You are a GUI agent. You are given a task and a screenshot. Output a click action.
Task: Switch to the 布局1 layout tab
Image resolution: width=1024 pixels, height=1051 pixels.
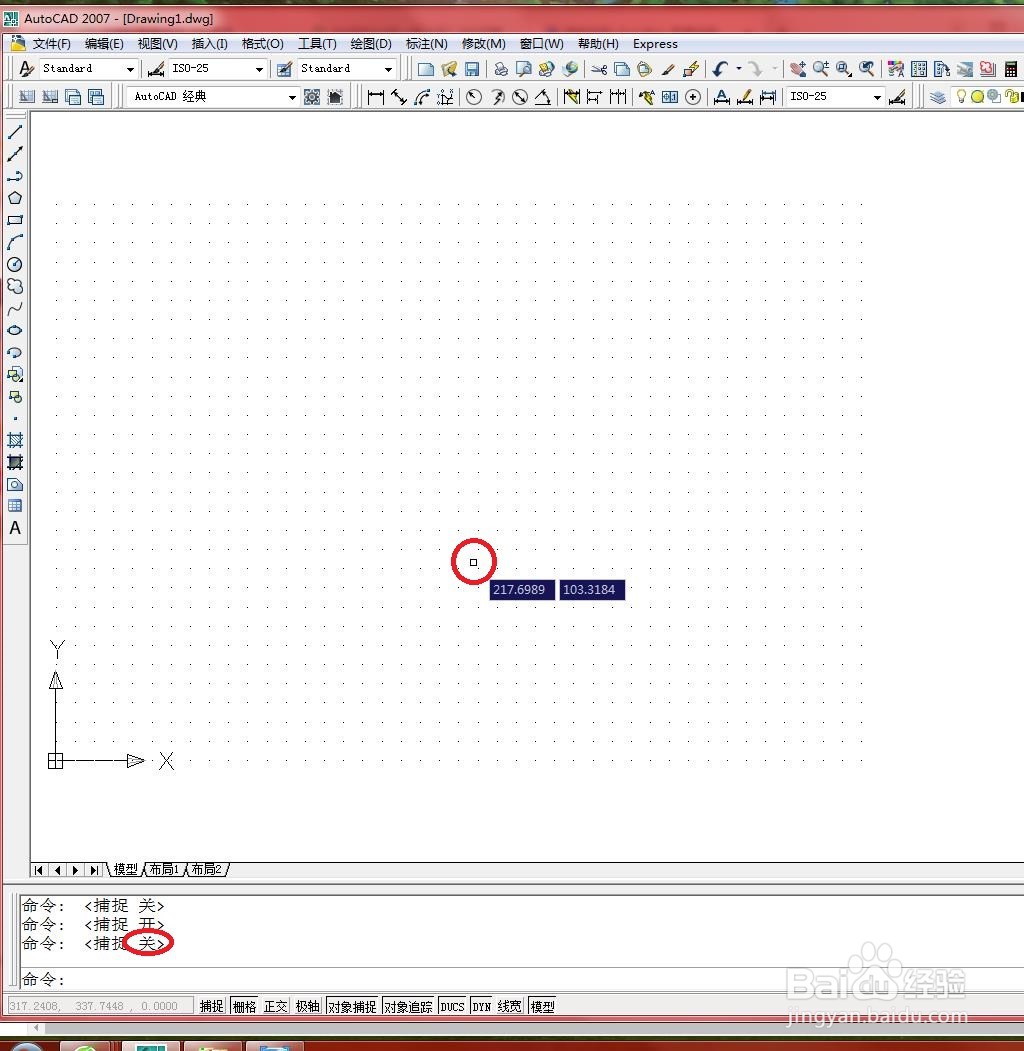(165, 869)
